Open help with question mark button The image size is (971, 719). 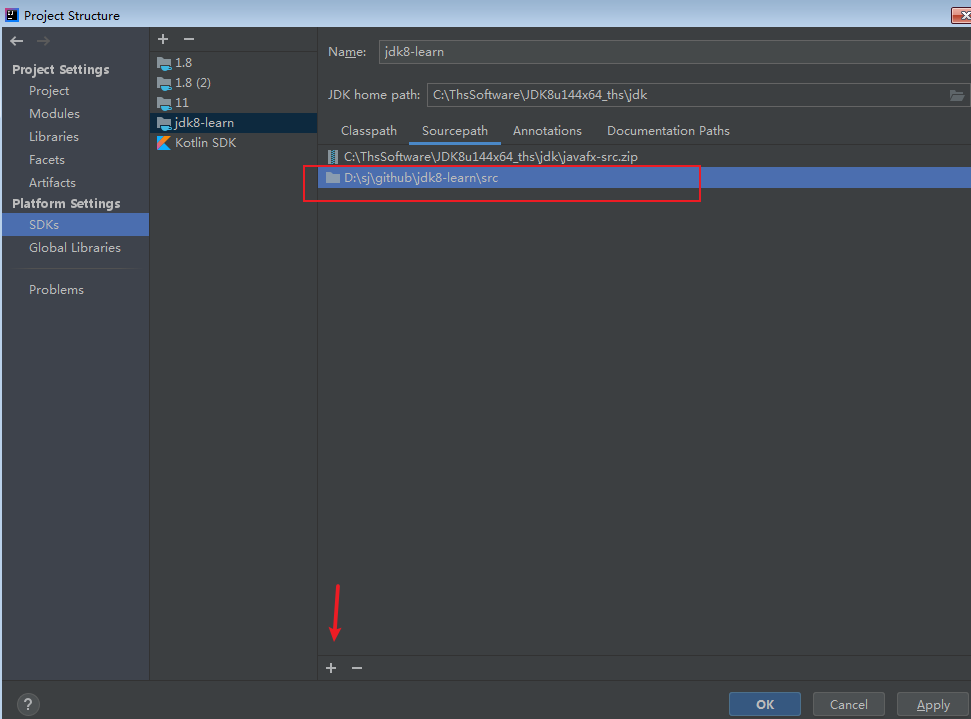(28, 704)
